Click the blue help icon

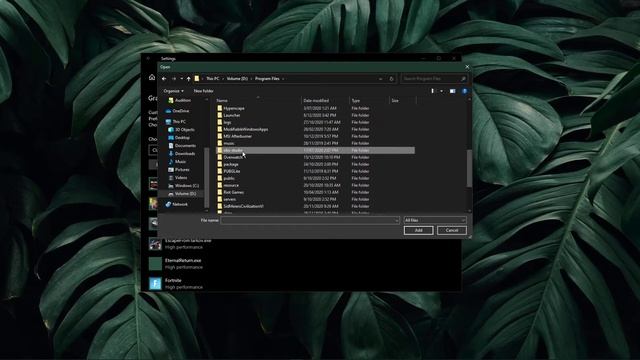tap(464, 91)
